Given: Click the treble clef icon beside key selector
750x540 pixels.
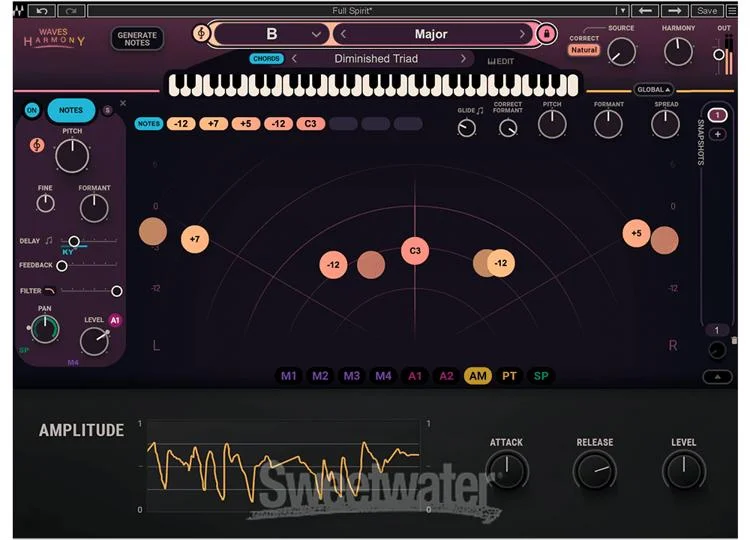Looking at the screenshot, I should tap(201, 33).
